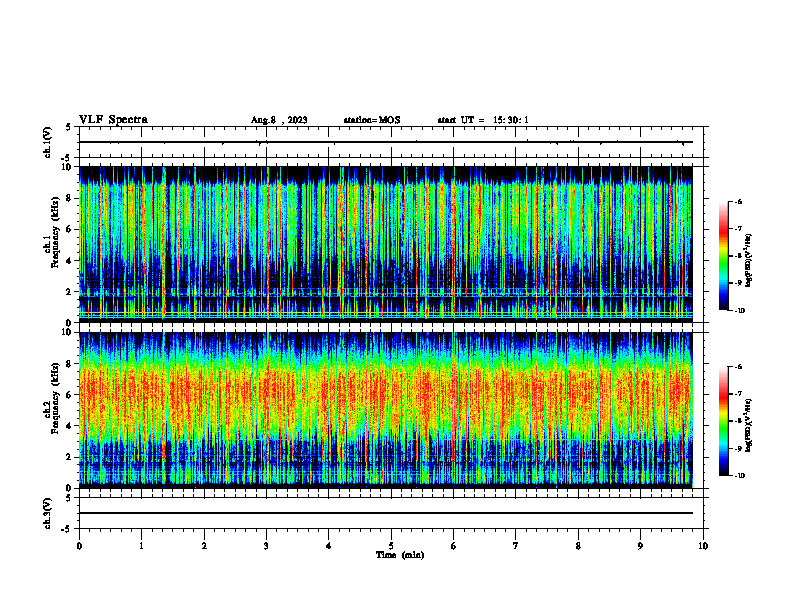Click the ch.3 voltage waveform trace

386,513
